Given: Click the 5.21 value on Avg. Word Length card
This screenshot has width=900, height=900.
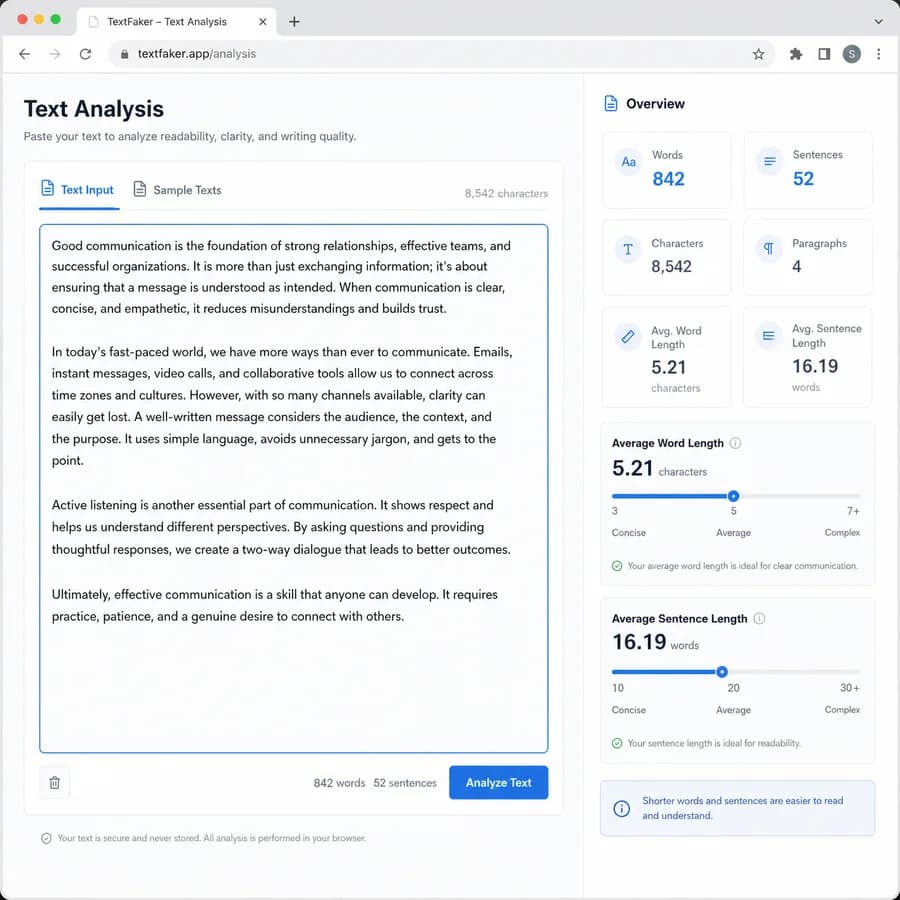Looking at the screenshot, I should click(669, 367).
